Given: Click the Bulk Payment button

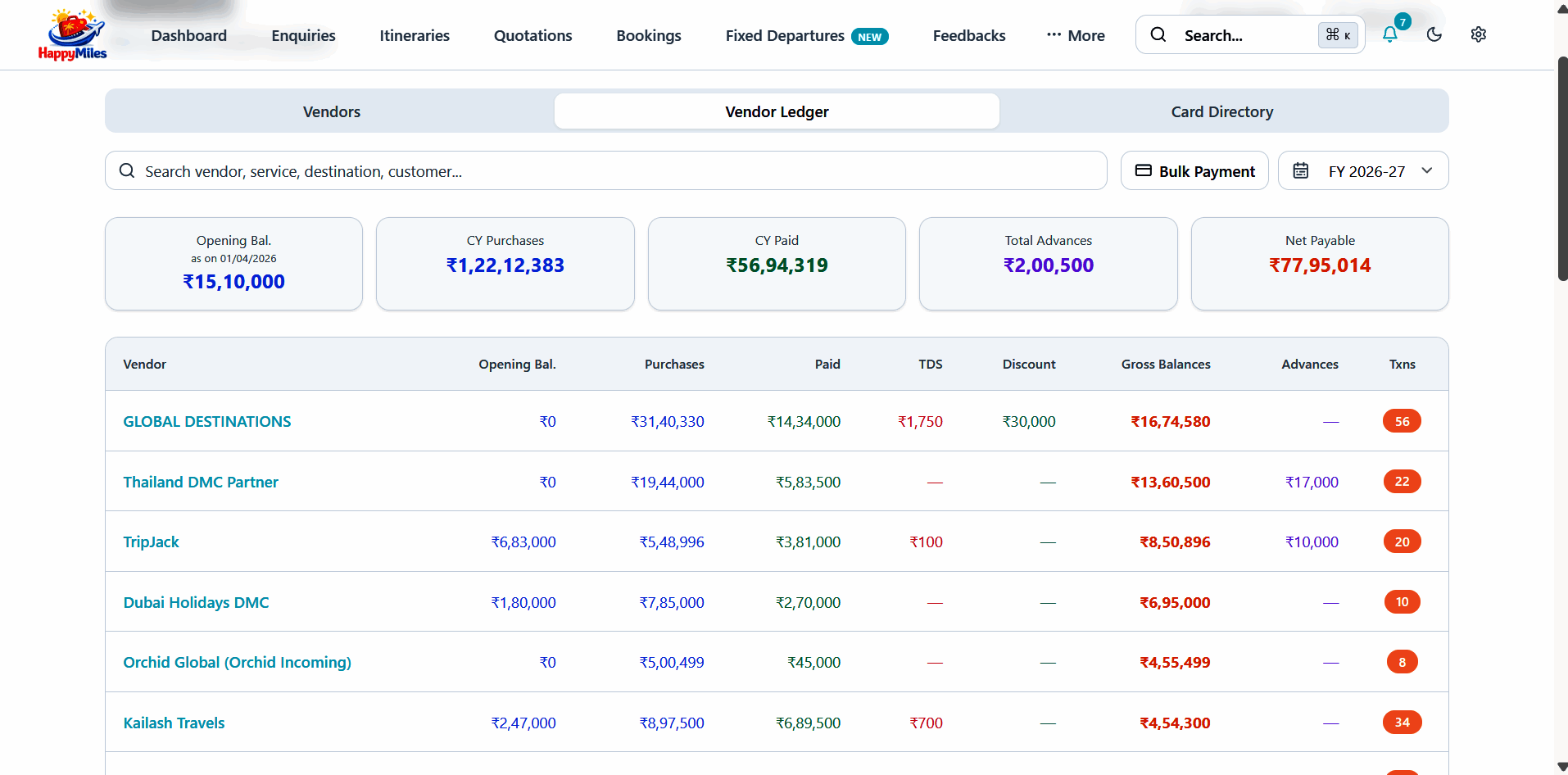Looking at the screenshot, I should click(1194, 170).
